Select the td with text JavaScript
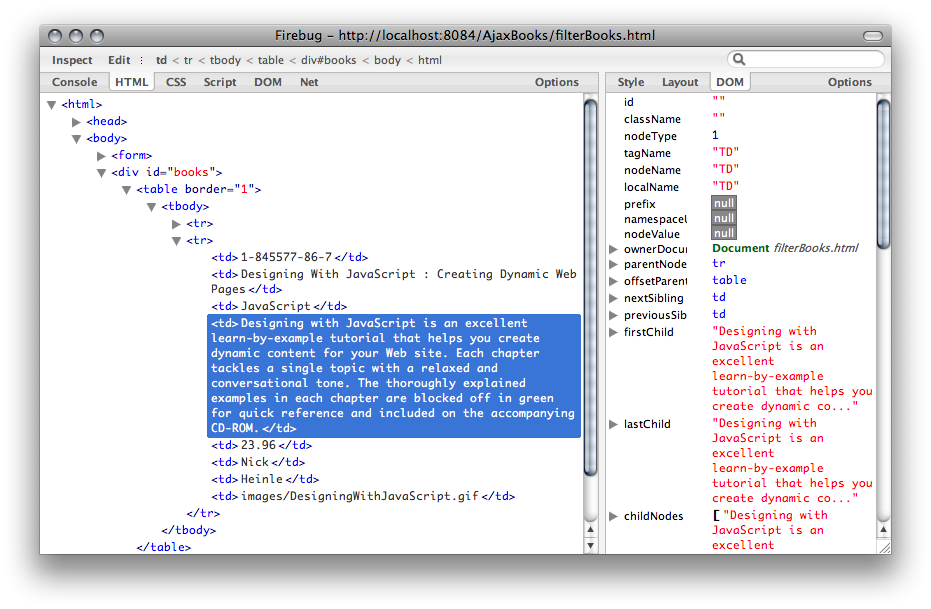The width and height of the screenshot is (931, 609). [x=279, y=306]
